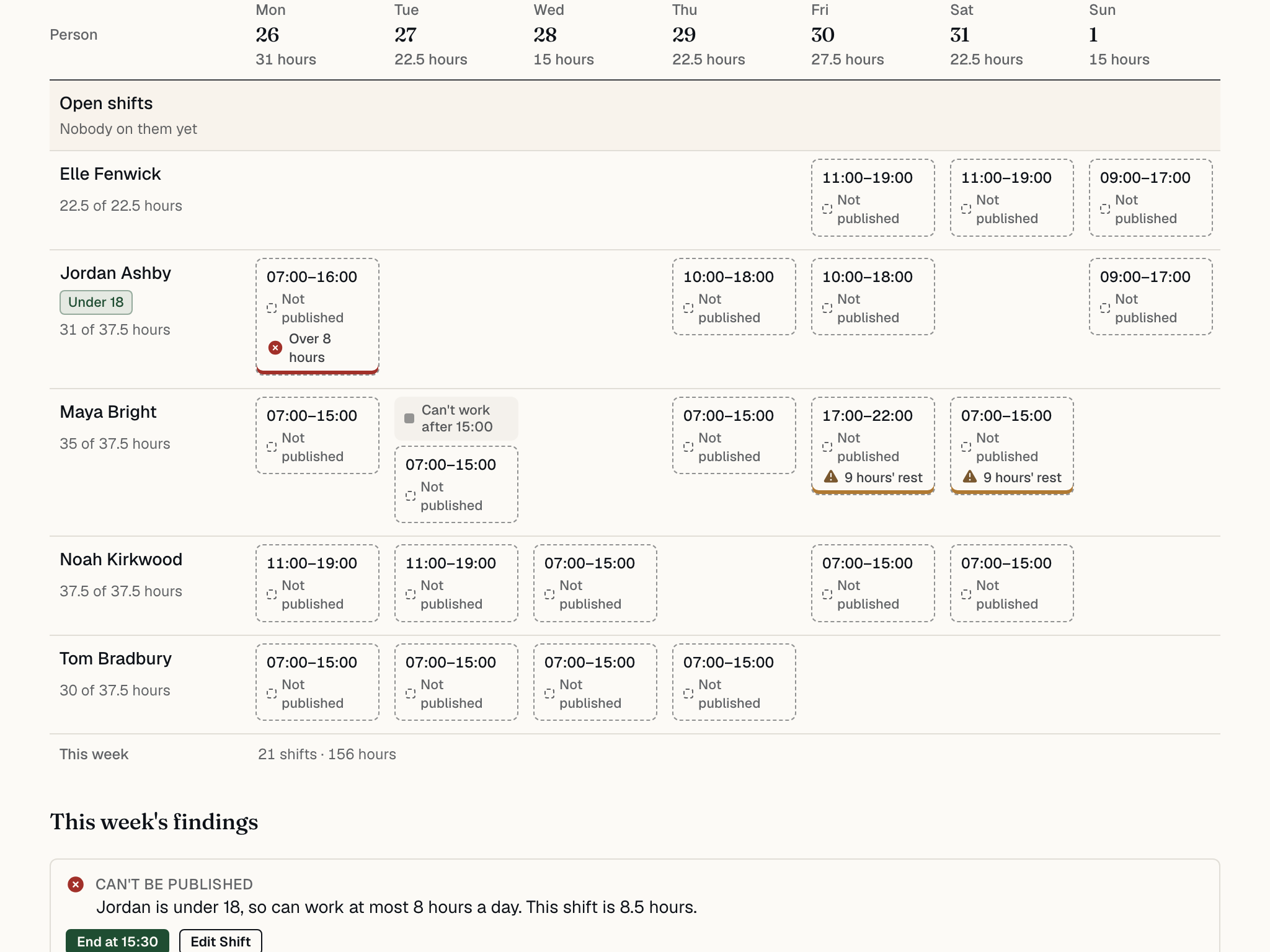Click Maya's Can't work after 15:00 note
The height and width of the screenshot is (952, 1270).
(456, 418)
